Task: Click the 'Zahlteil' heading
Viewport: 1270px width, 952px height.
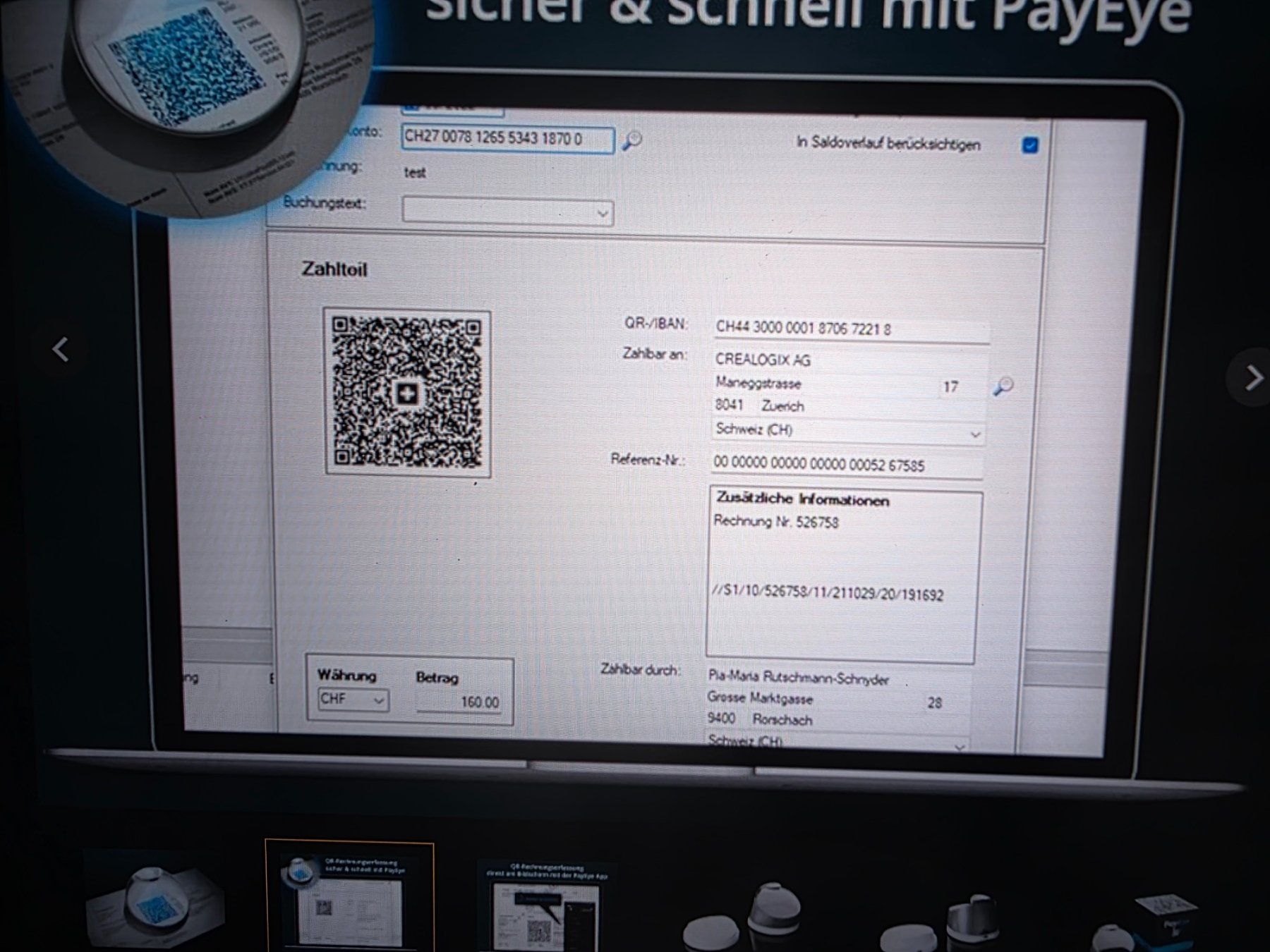Action: [x=334, y=269]
